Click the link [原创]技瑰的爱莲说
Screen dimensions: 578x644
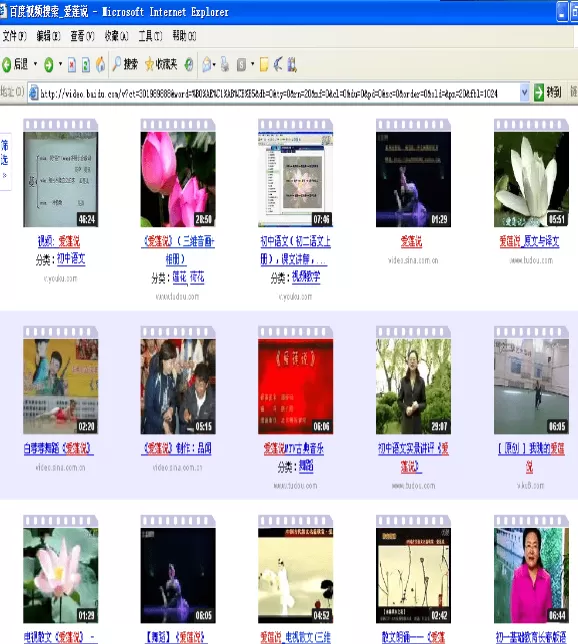531,457
